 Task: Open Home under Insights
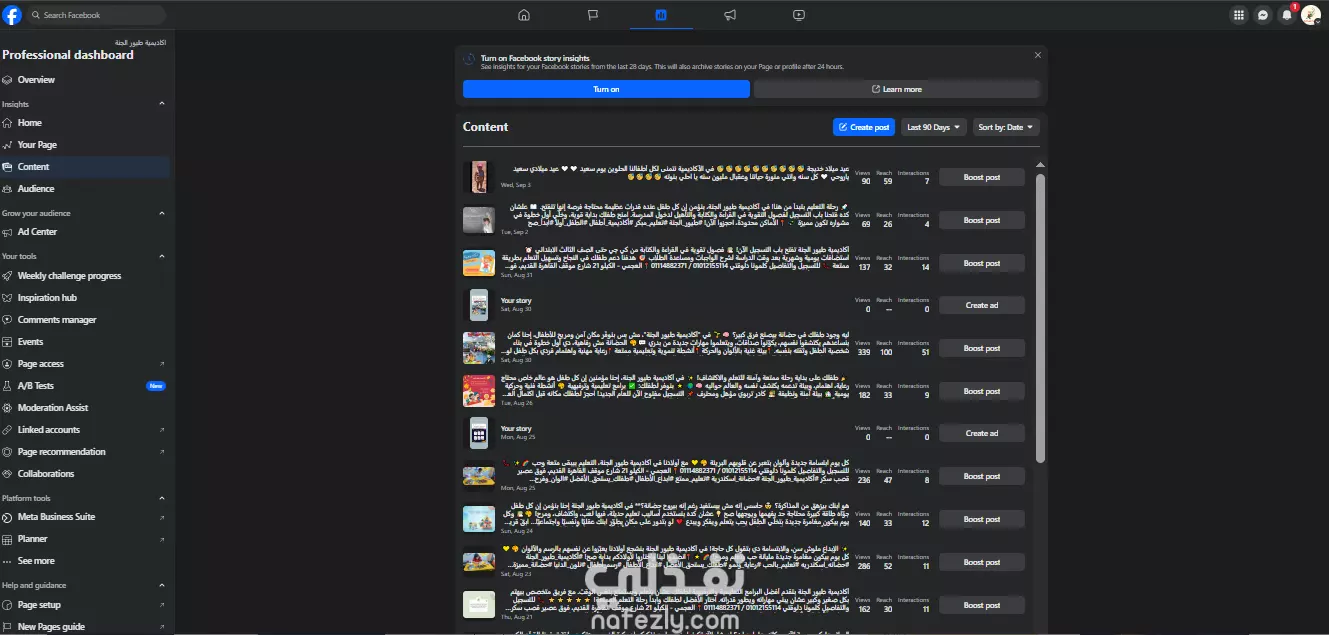point(85,123)
